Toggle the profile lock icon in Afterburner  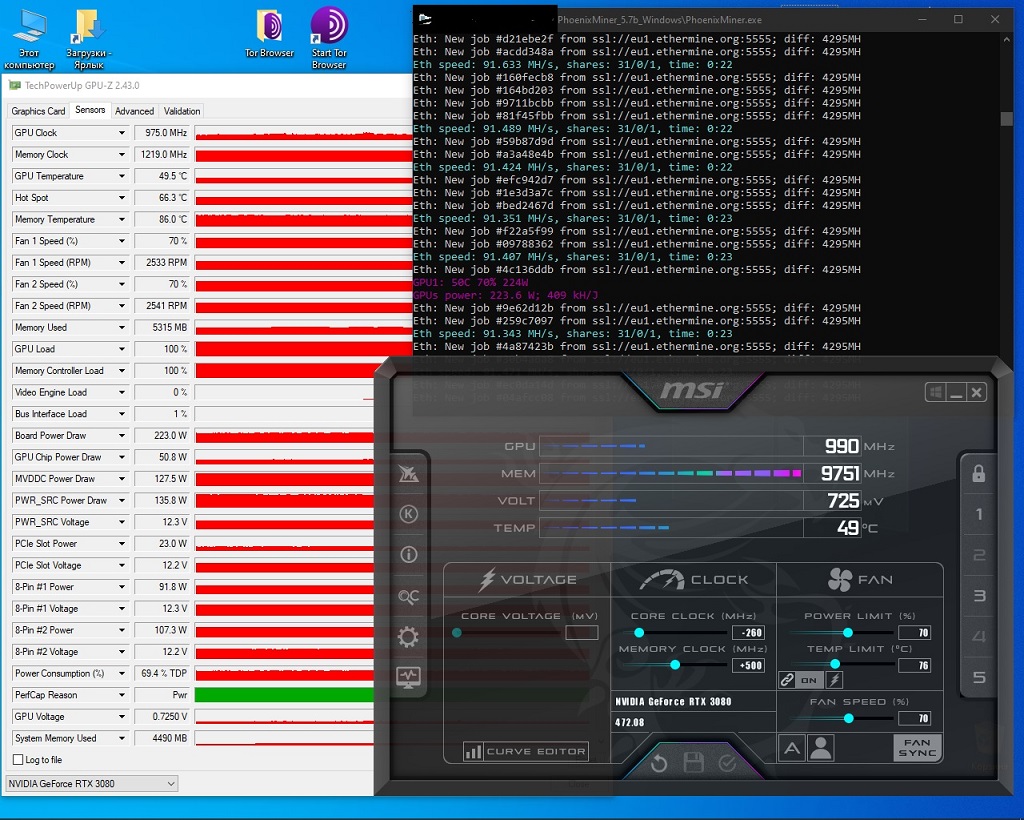[x=978, y=473]
